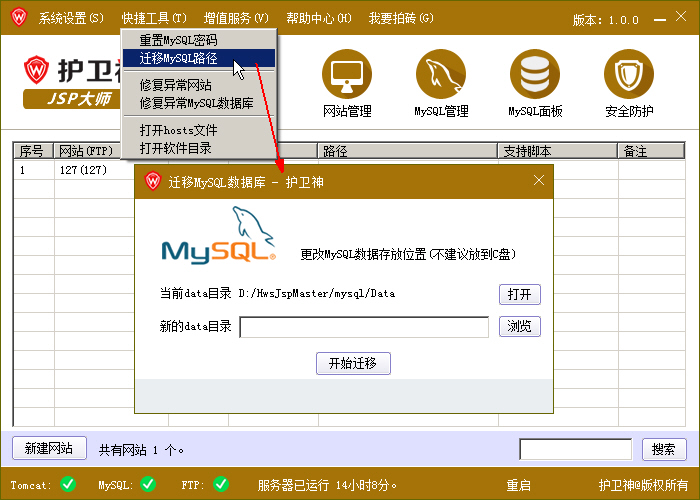Click the FTP green check status icon
This screenshot has width=700, height=500.
click(221, 484)
